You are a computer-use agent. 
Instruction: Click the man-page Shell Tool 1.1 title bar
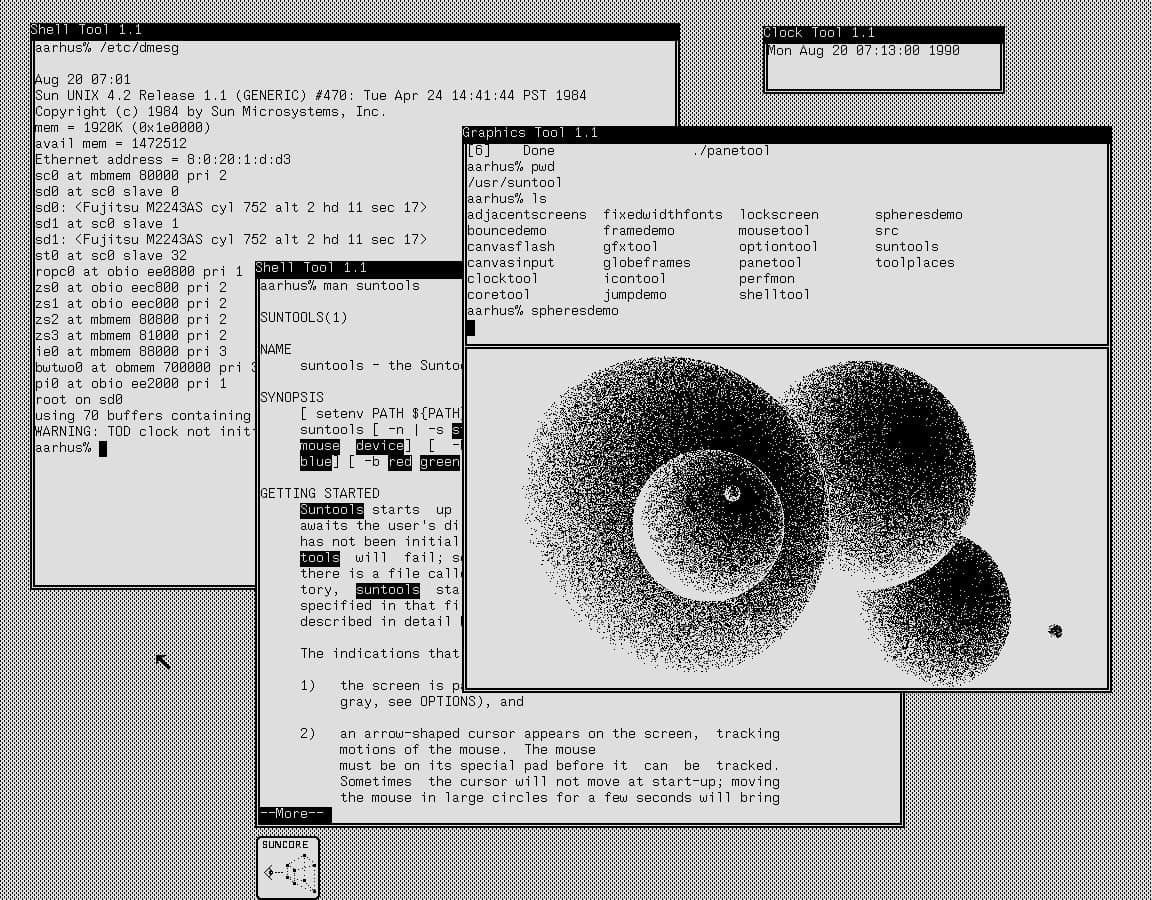pos(359,268)
